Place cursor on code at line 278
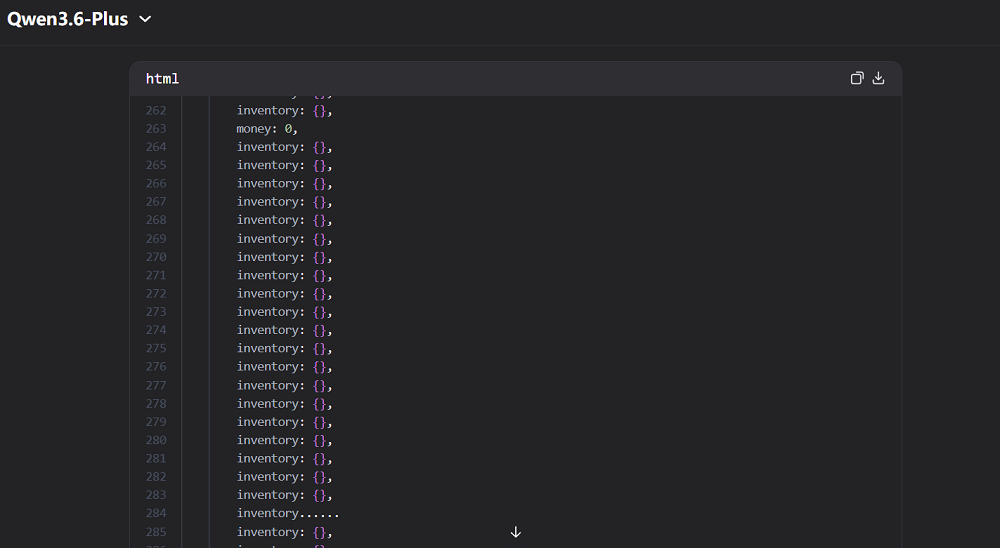 284,404
